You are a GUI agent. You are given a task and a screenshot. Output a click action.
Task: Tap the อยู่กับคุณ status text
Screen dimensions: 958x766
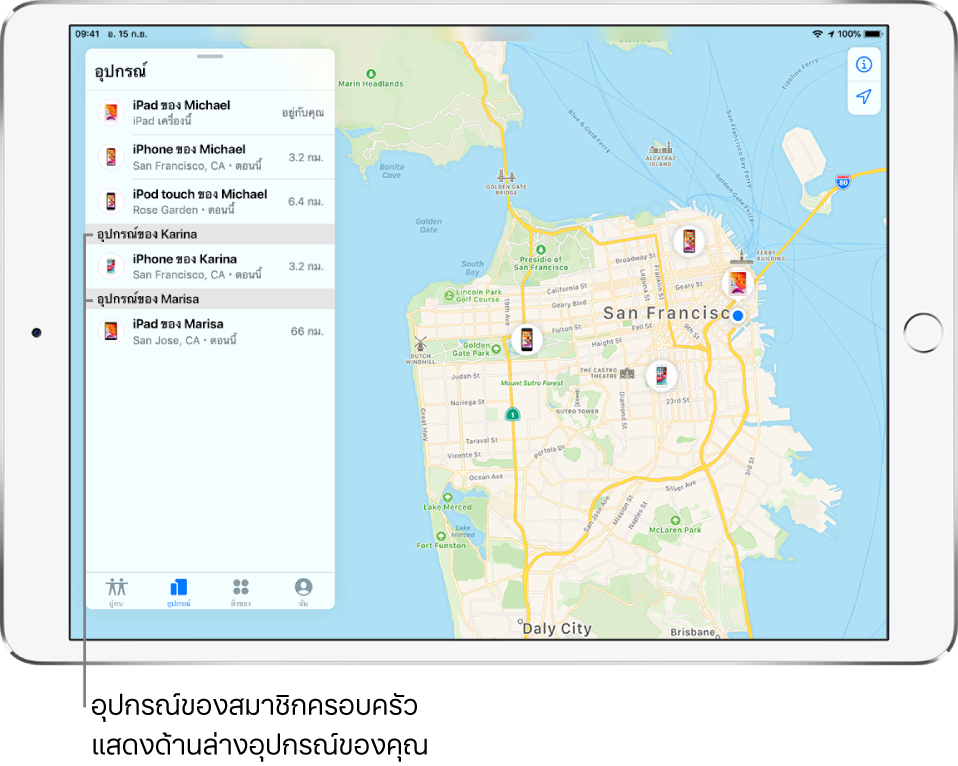(x=302, y=113)
